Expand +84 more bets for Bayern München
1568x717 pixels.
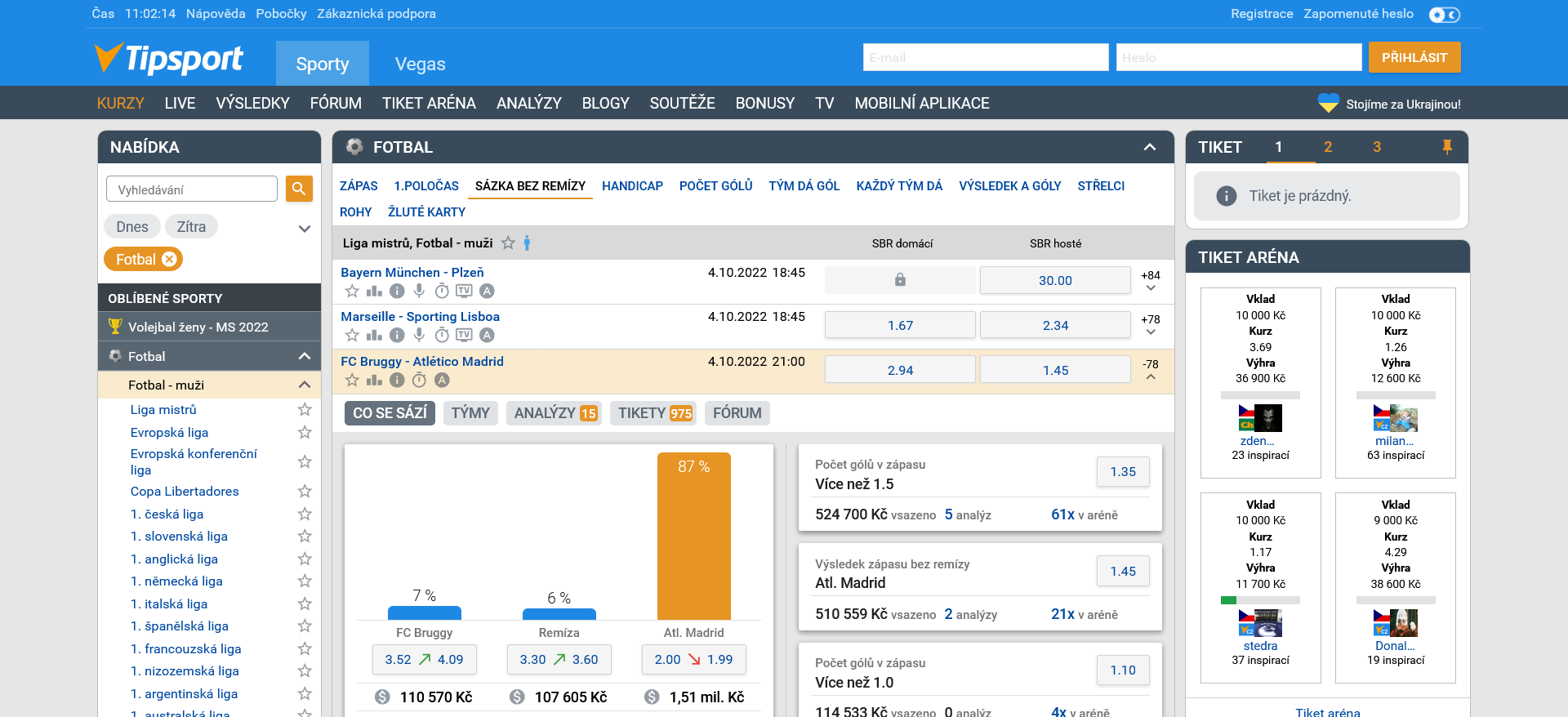[x=1151, y=281]
